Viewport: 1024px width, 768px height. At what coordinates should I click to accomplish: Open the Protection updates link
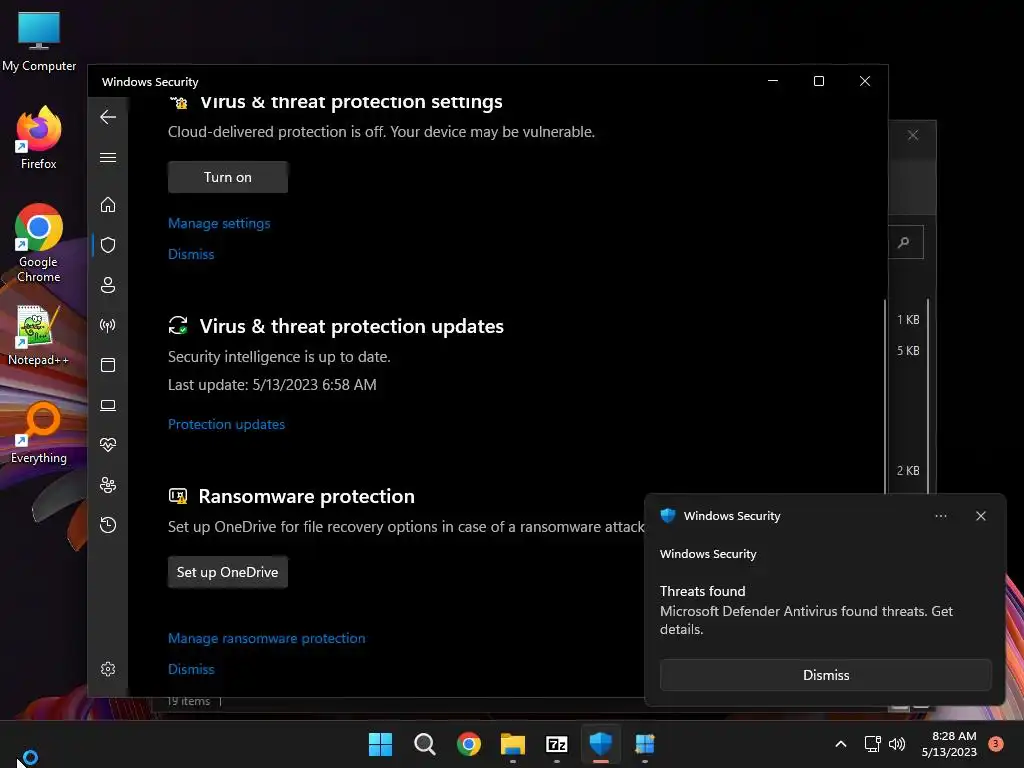click(226, 424)
